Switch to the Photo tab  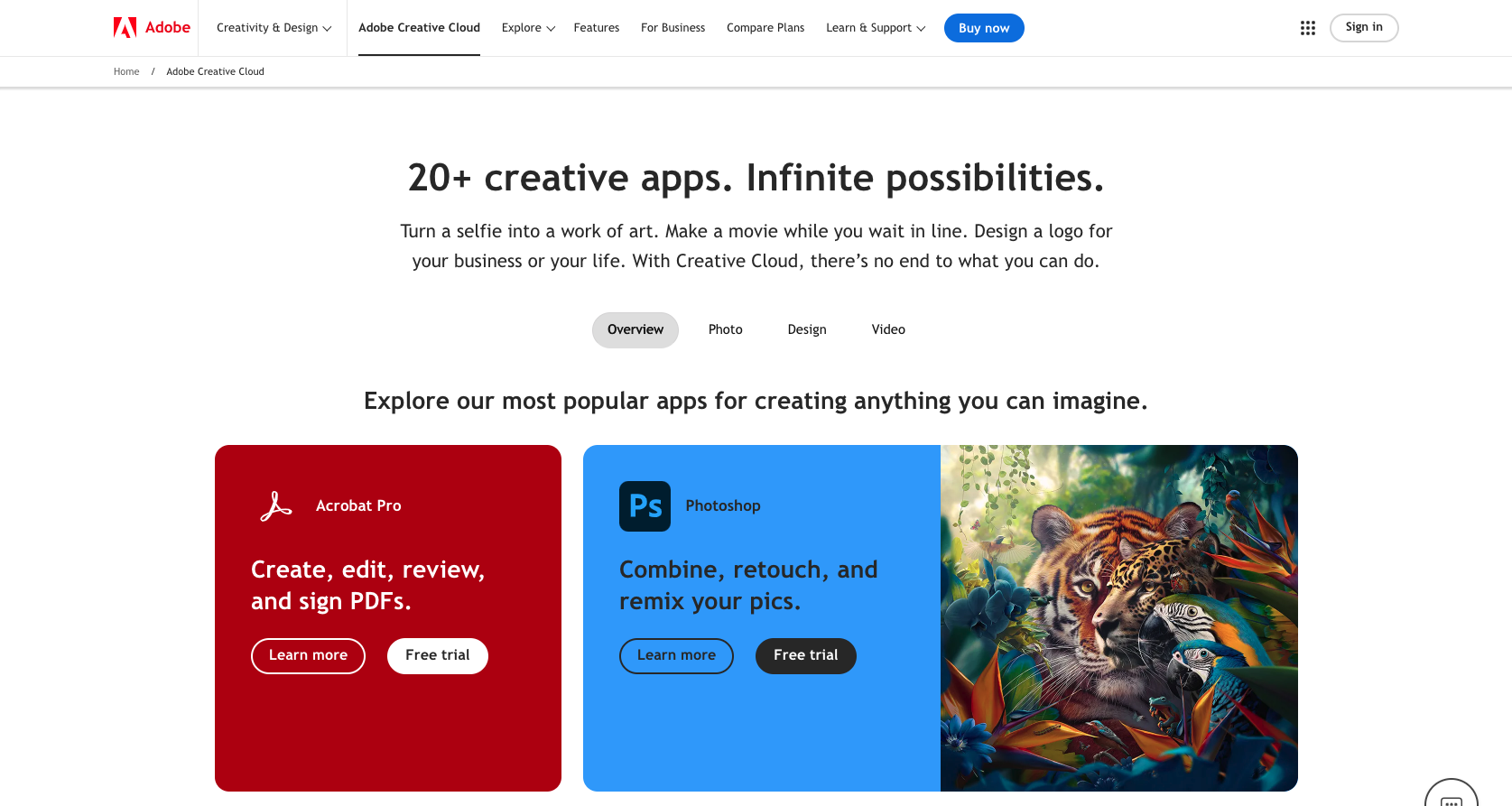(725, 329)
